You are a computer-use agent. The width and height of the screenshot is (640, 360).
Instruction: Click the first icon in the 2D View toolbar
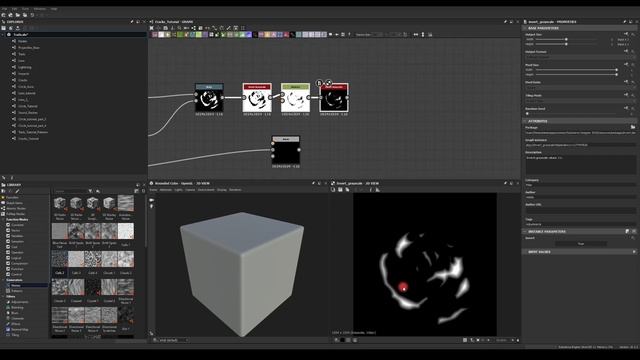point(333,190)
